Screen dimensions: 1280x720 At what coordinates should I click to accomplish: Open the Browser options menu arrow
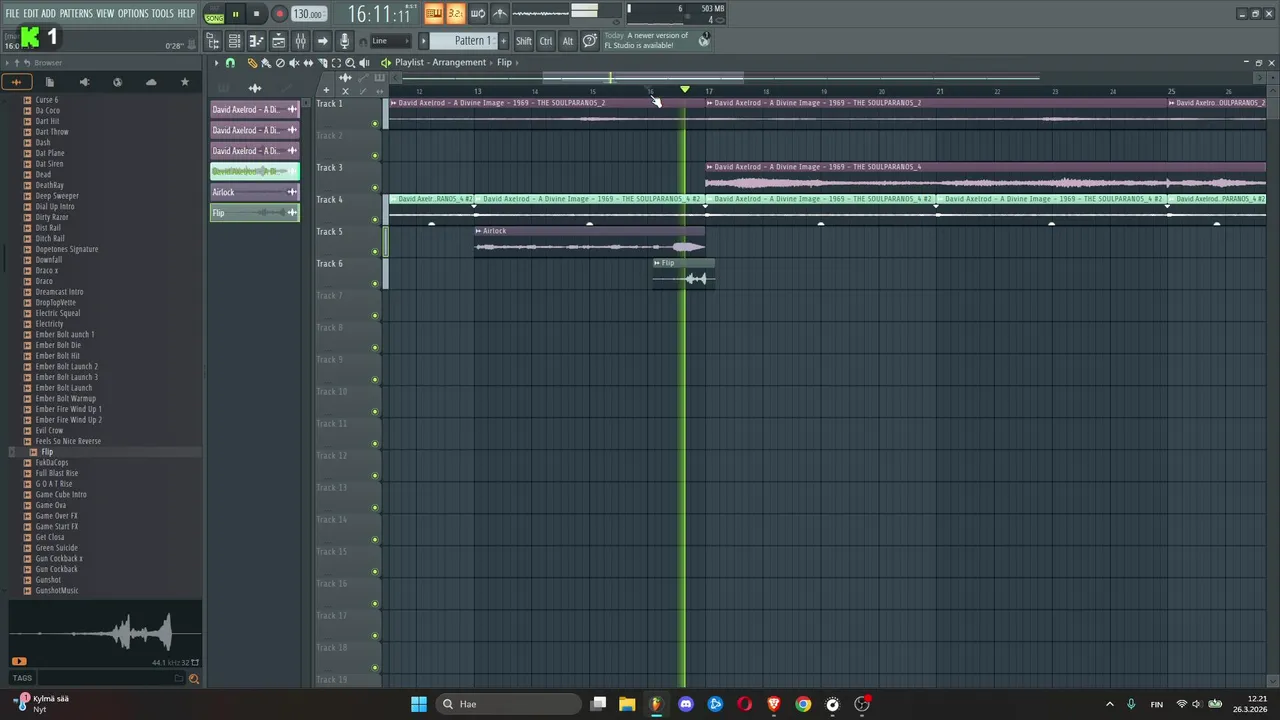(6, 63)
